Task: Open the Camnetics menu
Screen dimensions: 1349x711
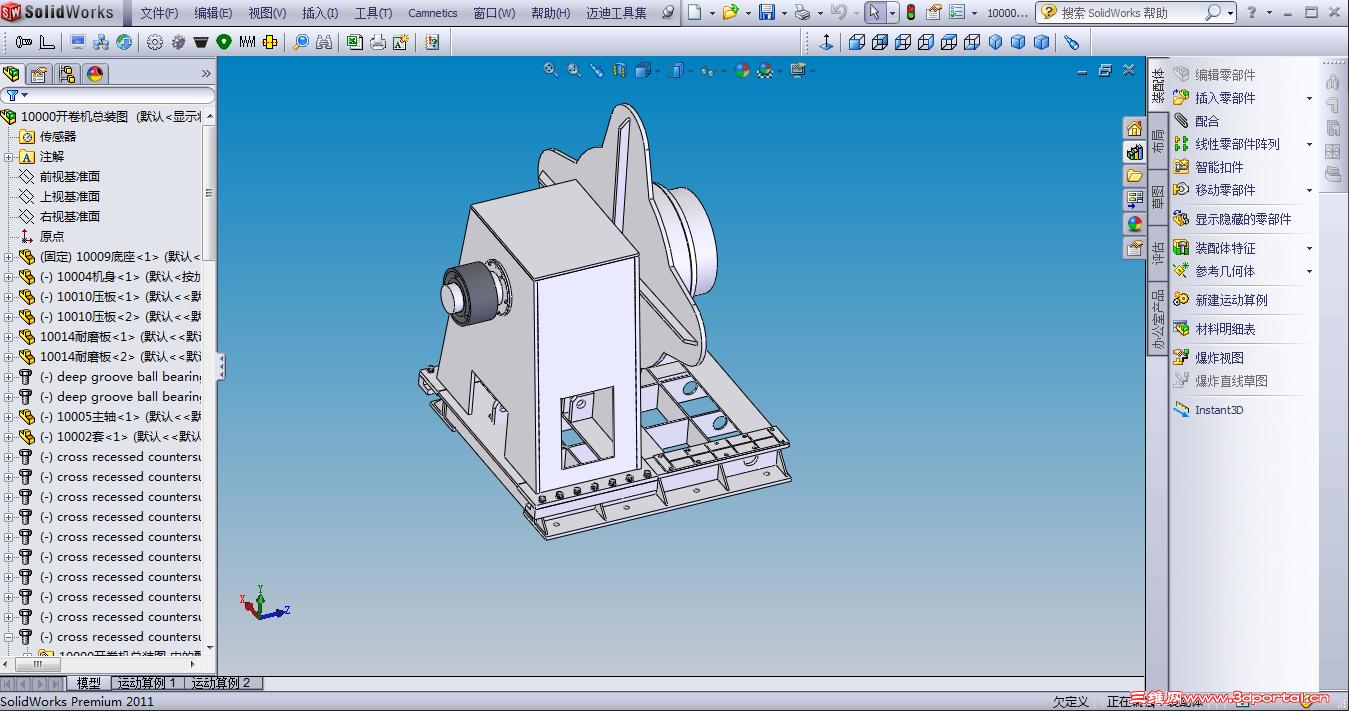Action: click(x=433, y=13)
